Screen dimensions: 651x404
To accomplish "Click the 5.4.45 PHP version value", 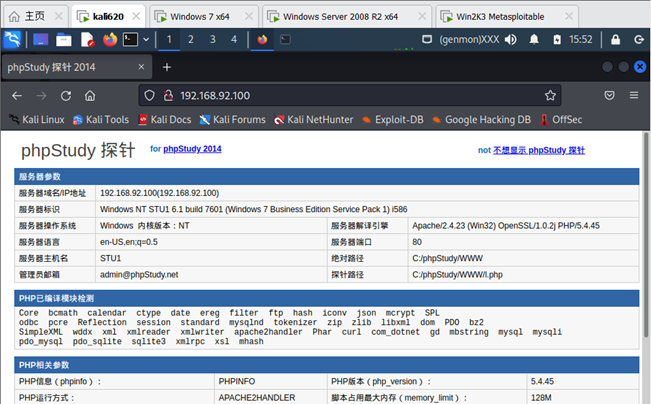I will (x=542, y=381).
